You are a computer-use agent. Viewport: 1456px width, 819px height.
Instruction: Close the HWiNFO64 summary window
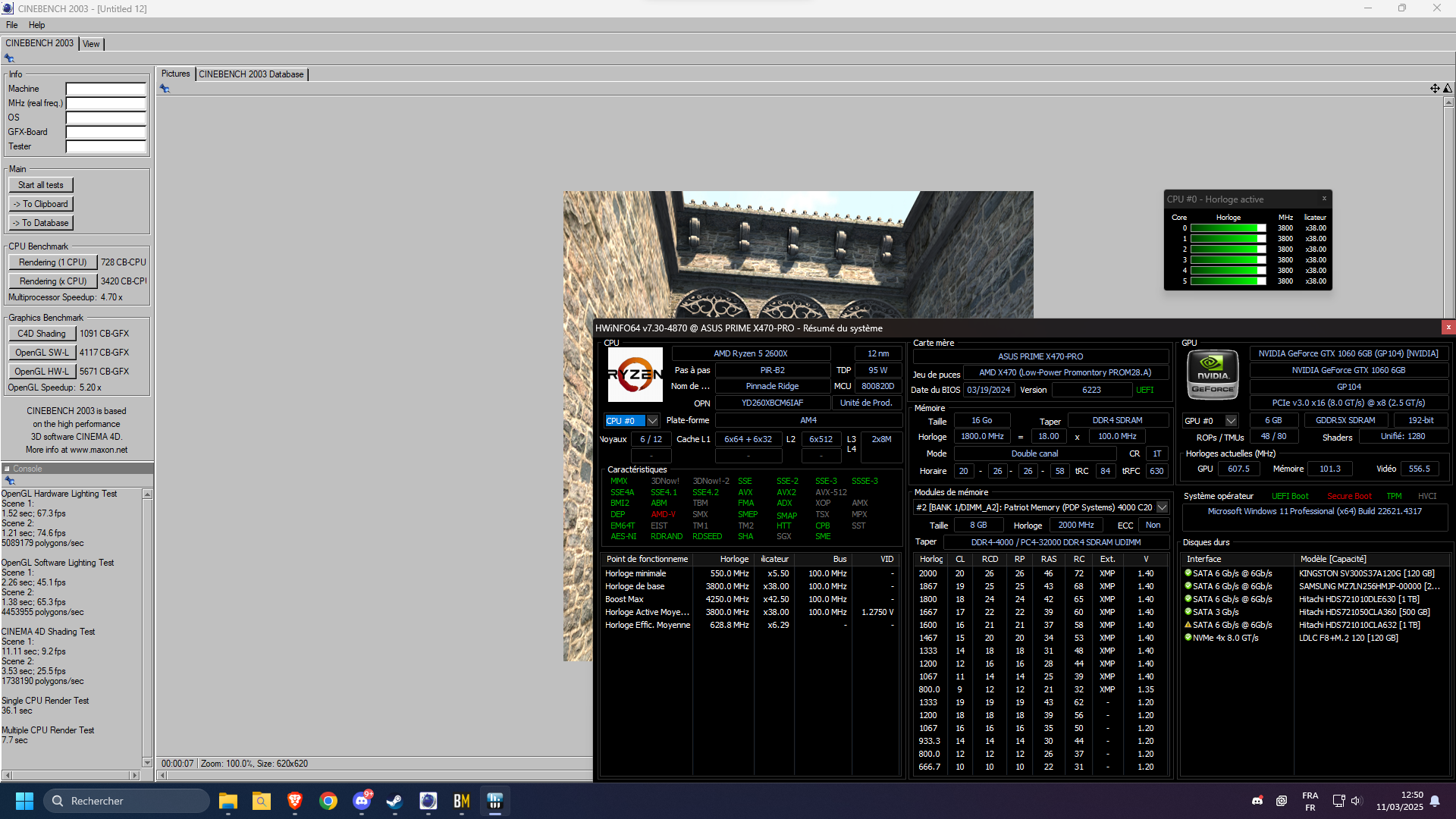(1448, 328)
